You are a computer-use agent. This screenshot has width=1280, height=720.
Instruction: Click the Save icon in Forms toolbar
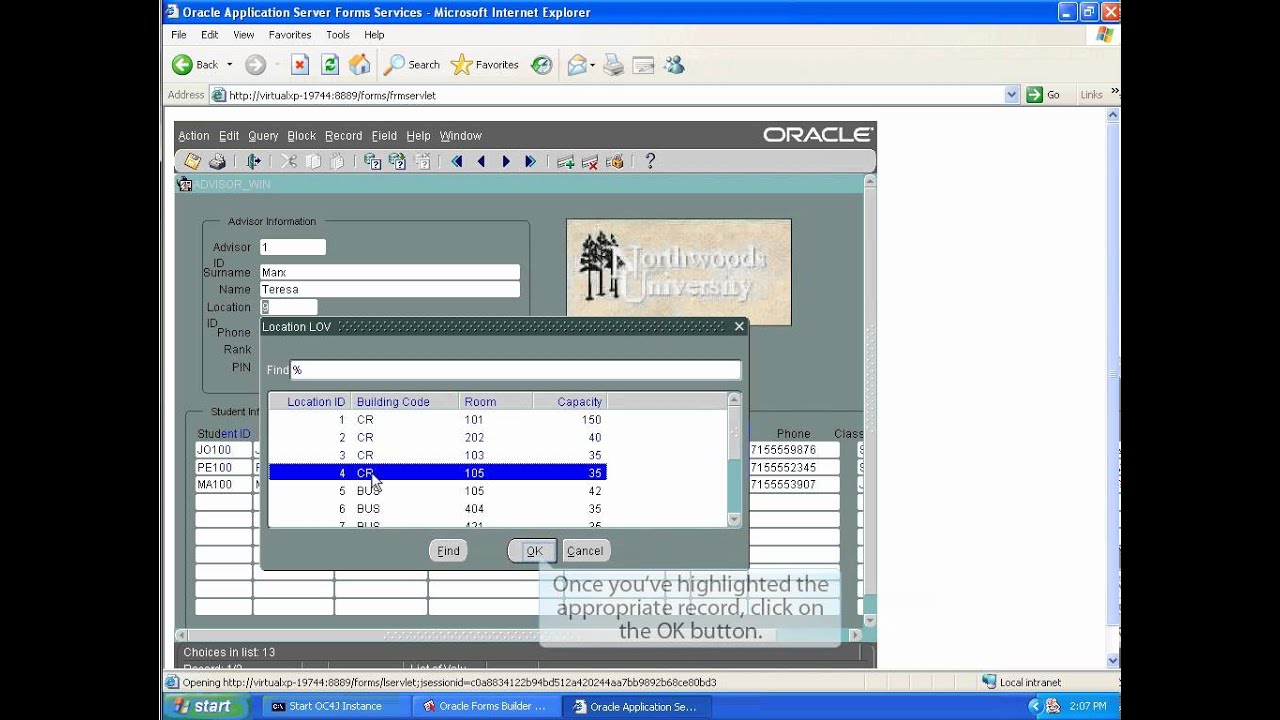coord(192,161)
